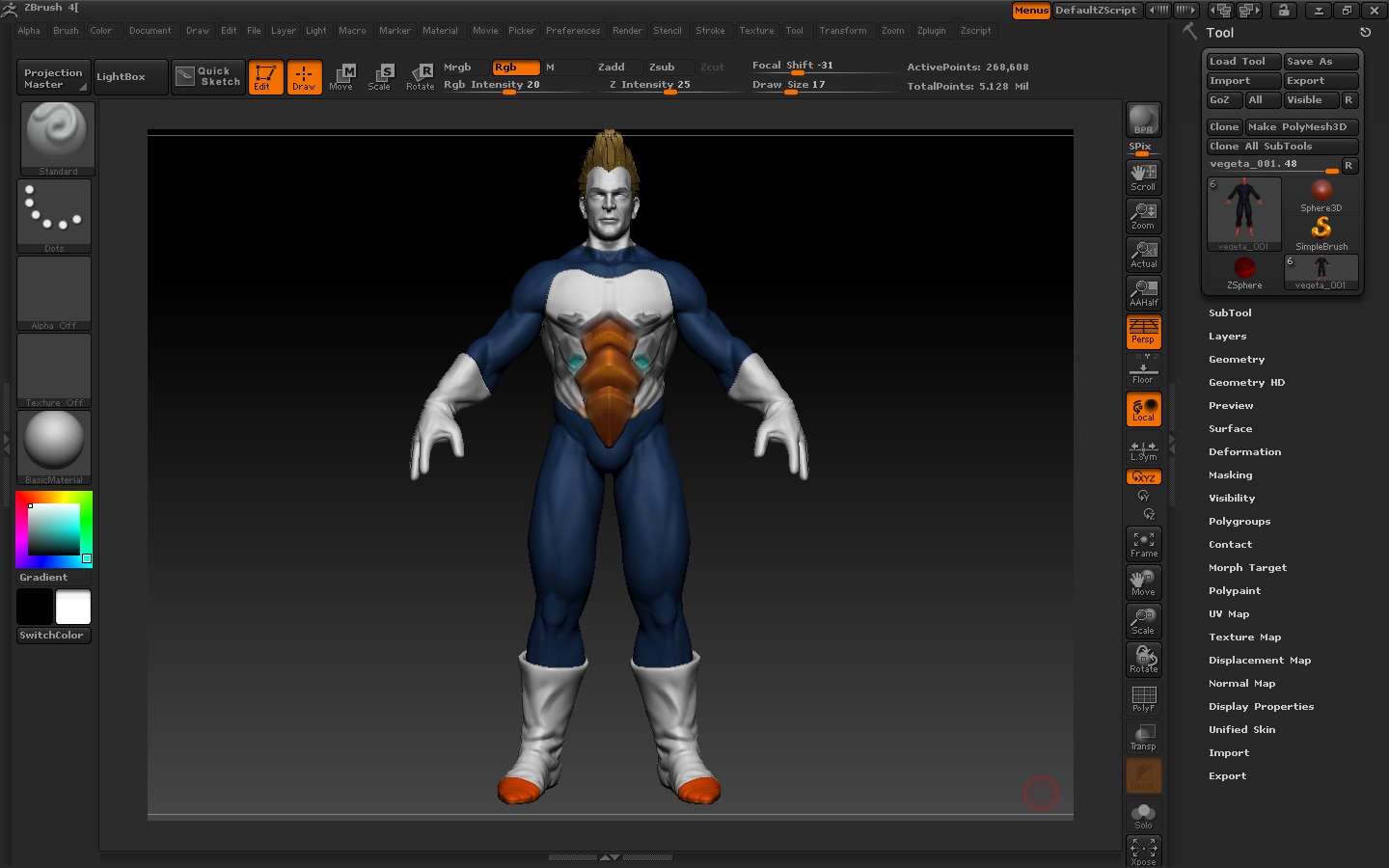Send the tool with GoZ
This screenshot has height=868, width=1389.
point(1224,100)
